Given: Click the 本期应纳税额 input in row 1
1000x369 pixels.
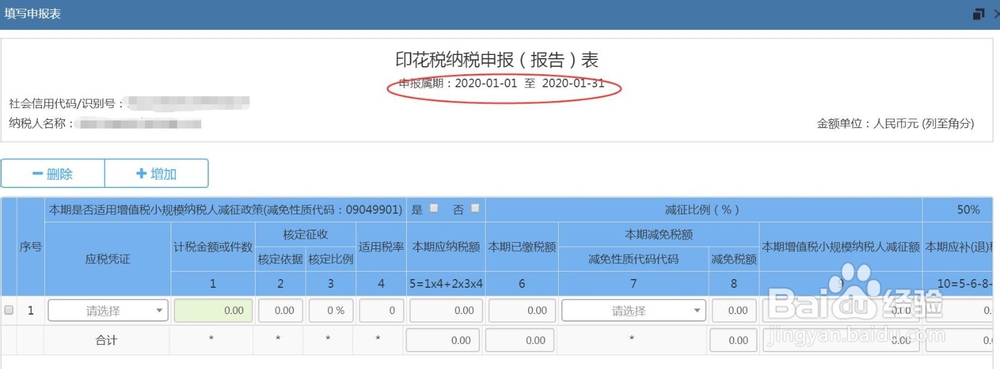Looking at the screenshot, I should [445, 311].
